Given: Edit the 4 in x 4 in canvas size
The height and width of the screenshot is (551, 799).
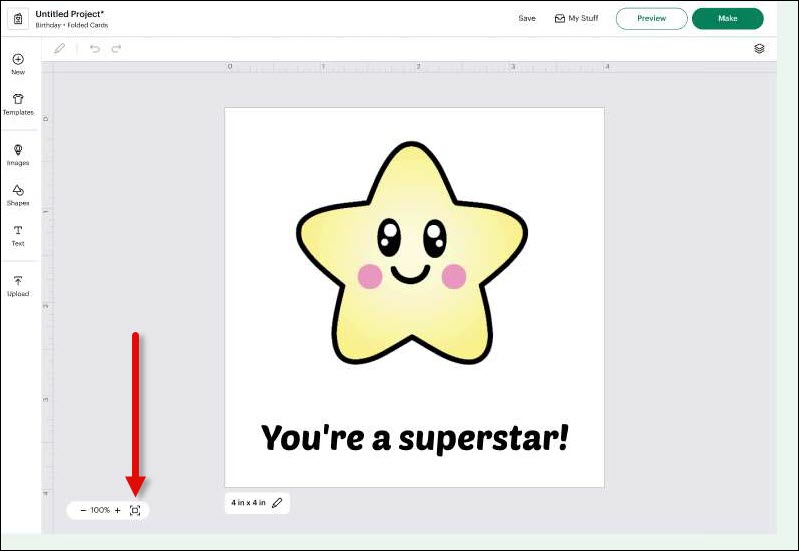Looking at the screenshot, I should coord(277,502).
